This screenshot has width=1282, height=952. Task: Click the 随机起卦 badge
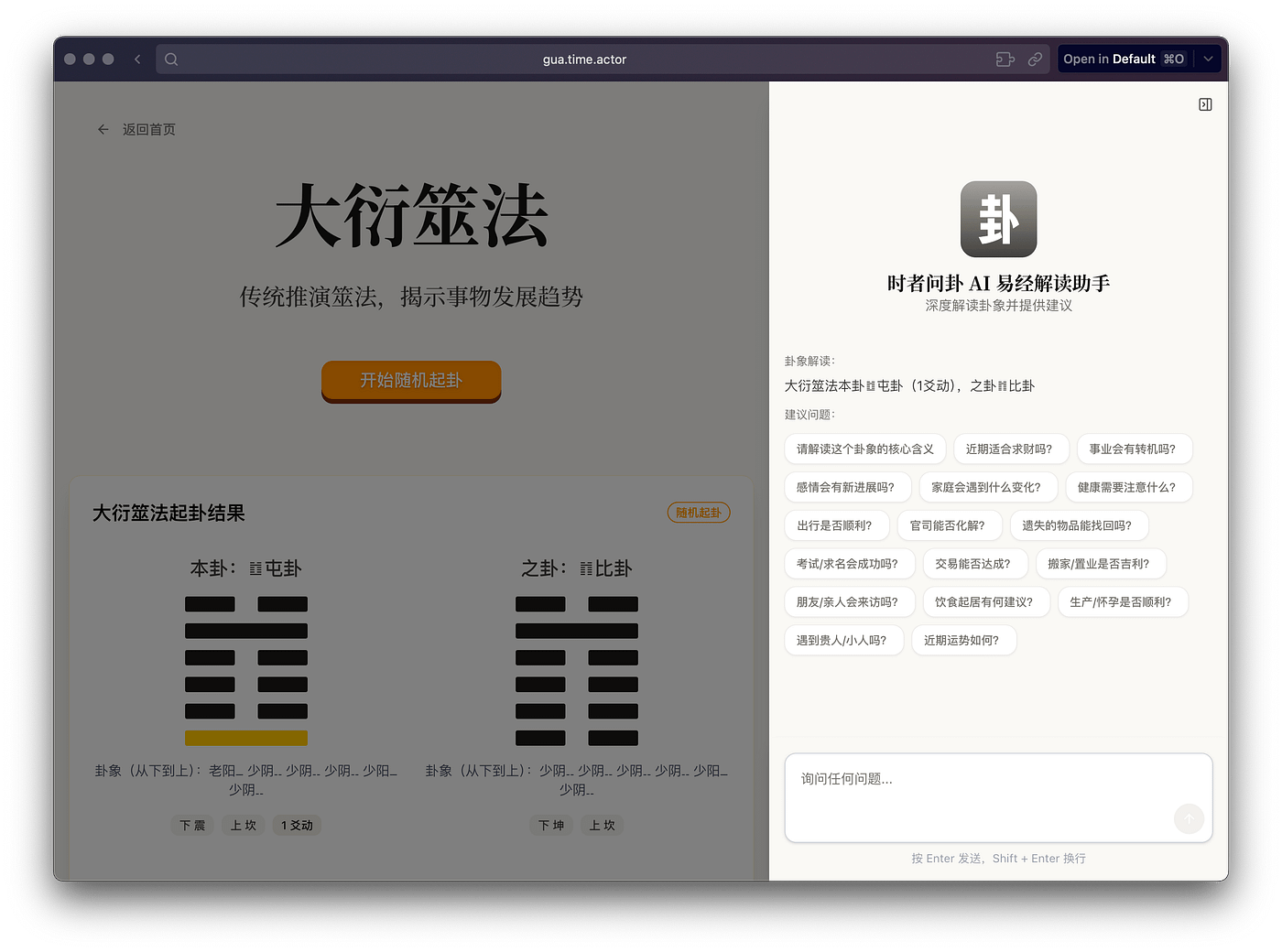(699, 513)
